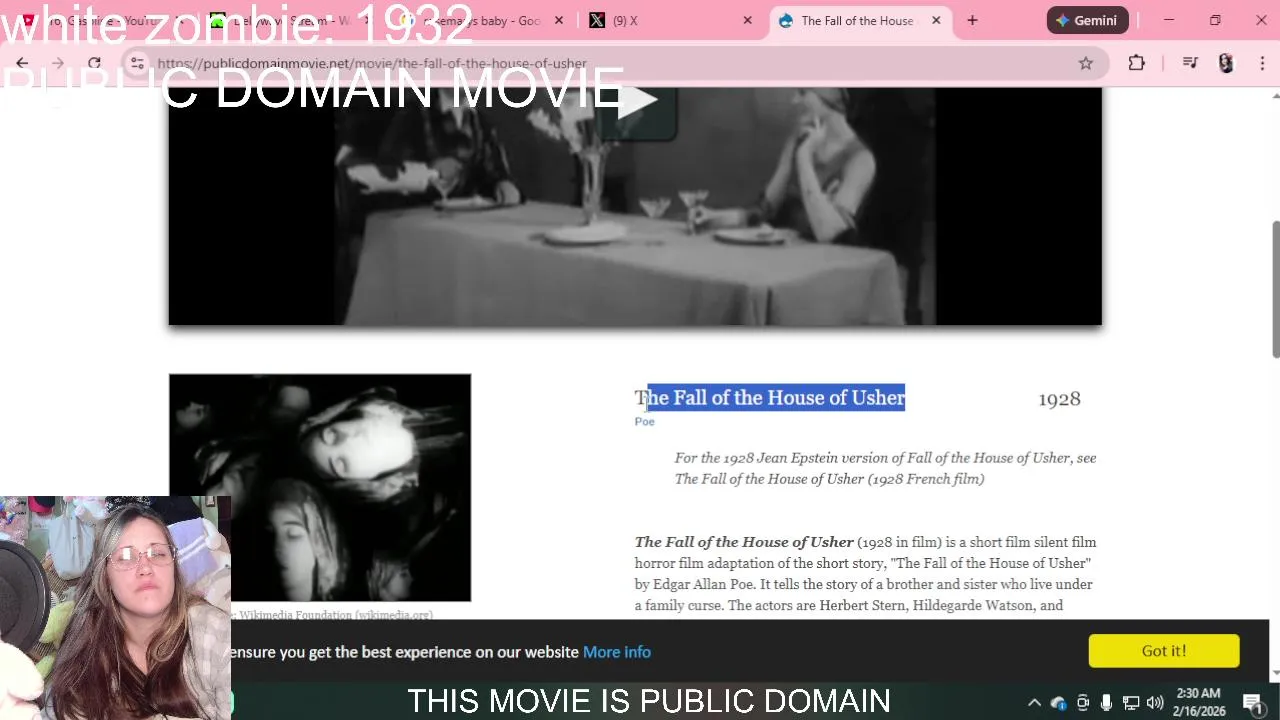Screen dimensions: 1280x720
Task: Open Chrome's three-dot menu
Action: (1262, 63)
